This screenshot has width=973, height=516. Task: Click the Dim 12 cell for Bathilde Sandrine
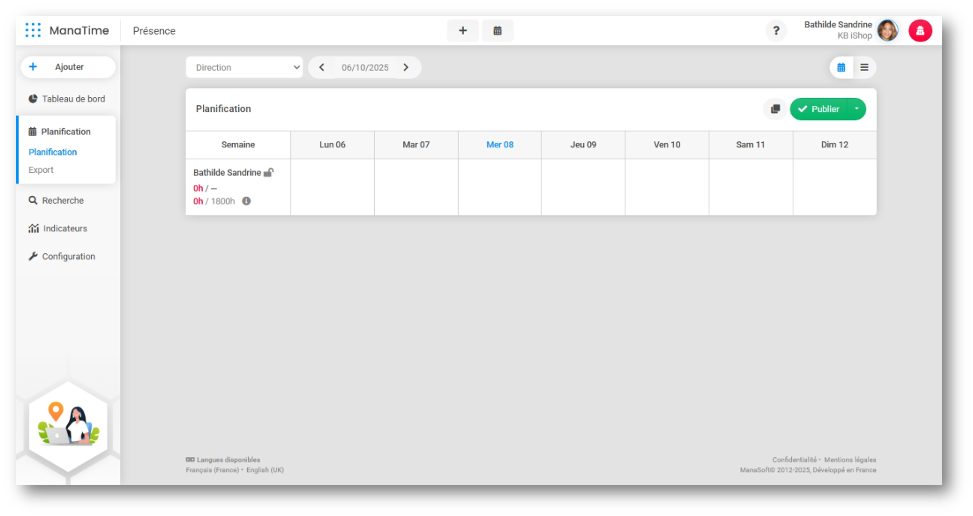click(835, 187)
